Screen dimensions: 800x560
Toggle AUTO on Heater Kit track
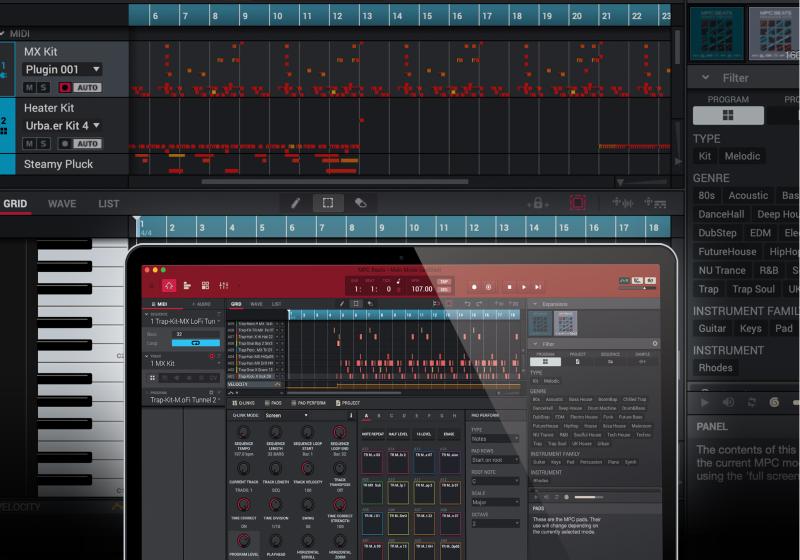[87, 144]
